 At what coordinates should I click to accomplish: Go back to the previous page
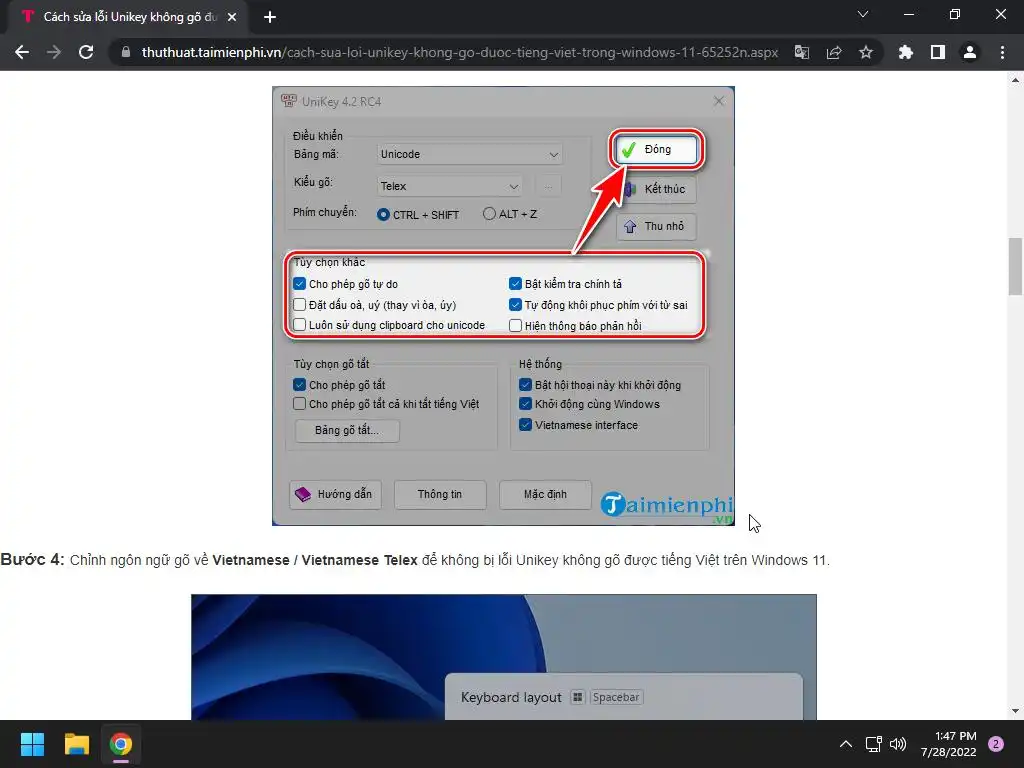[x=22, y=52]
